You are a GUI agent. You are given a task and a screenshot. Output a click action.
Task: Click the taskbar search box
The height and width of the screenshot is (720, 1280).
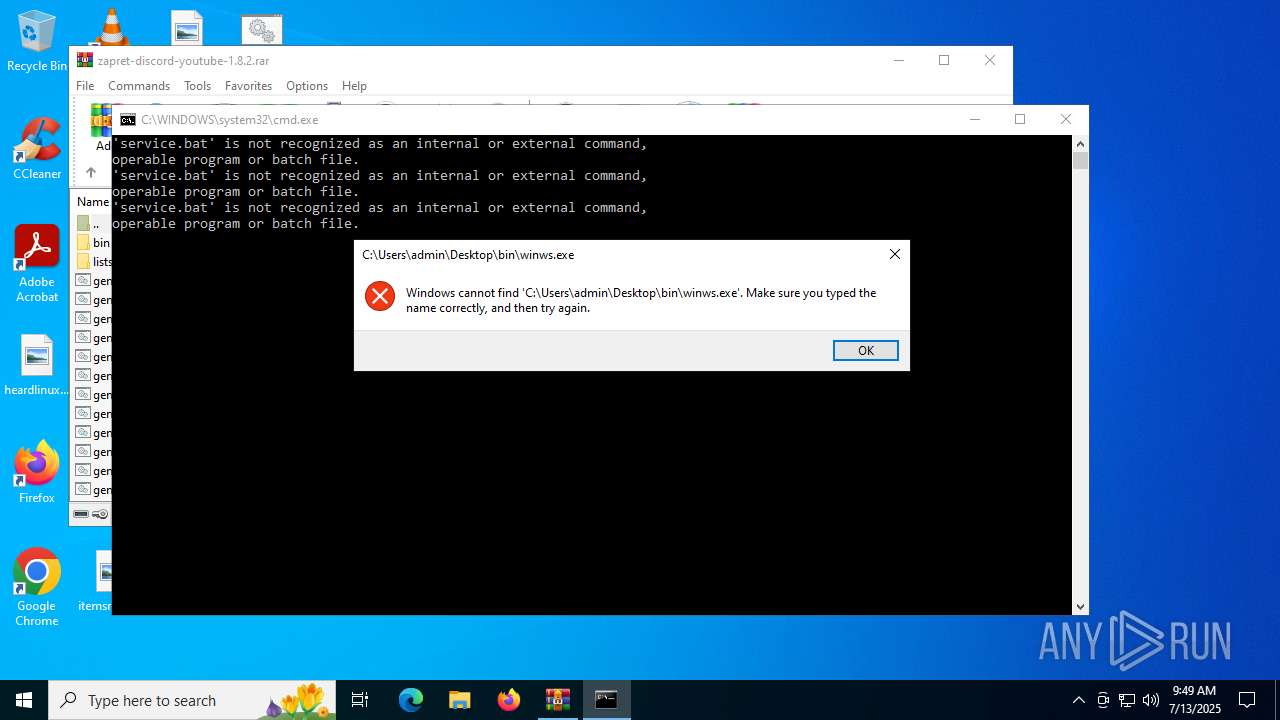(x=193, y=700)
